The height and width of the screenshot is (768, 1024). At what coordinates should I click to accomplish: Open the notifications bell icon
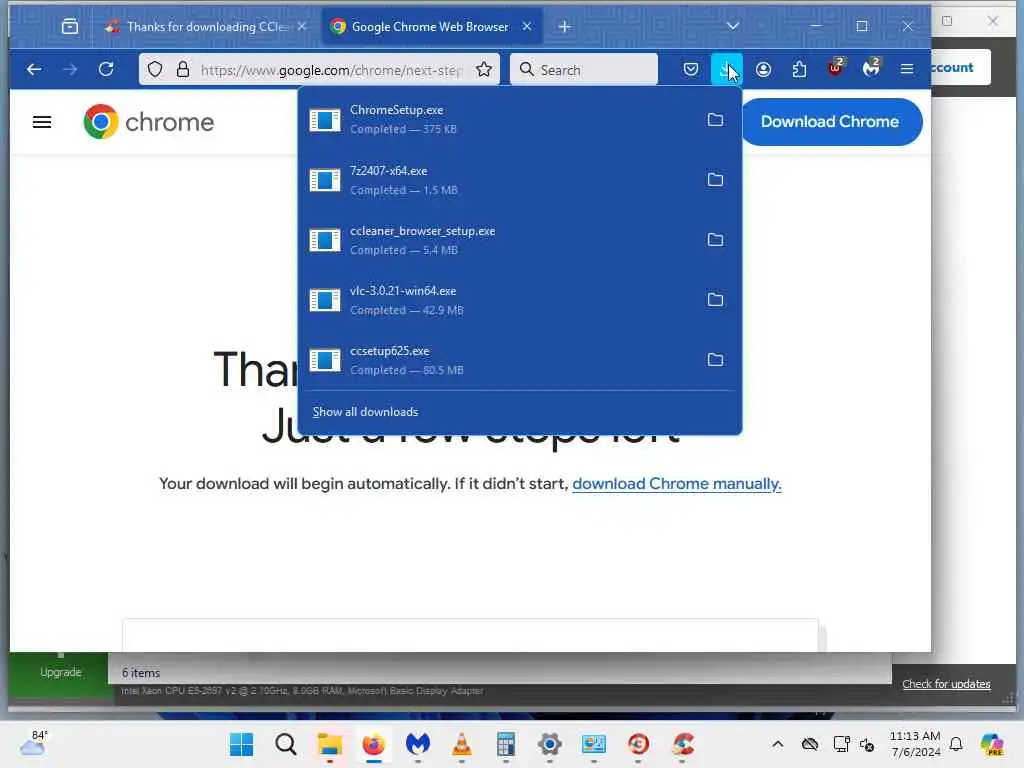[956, 744]
